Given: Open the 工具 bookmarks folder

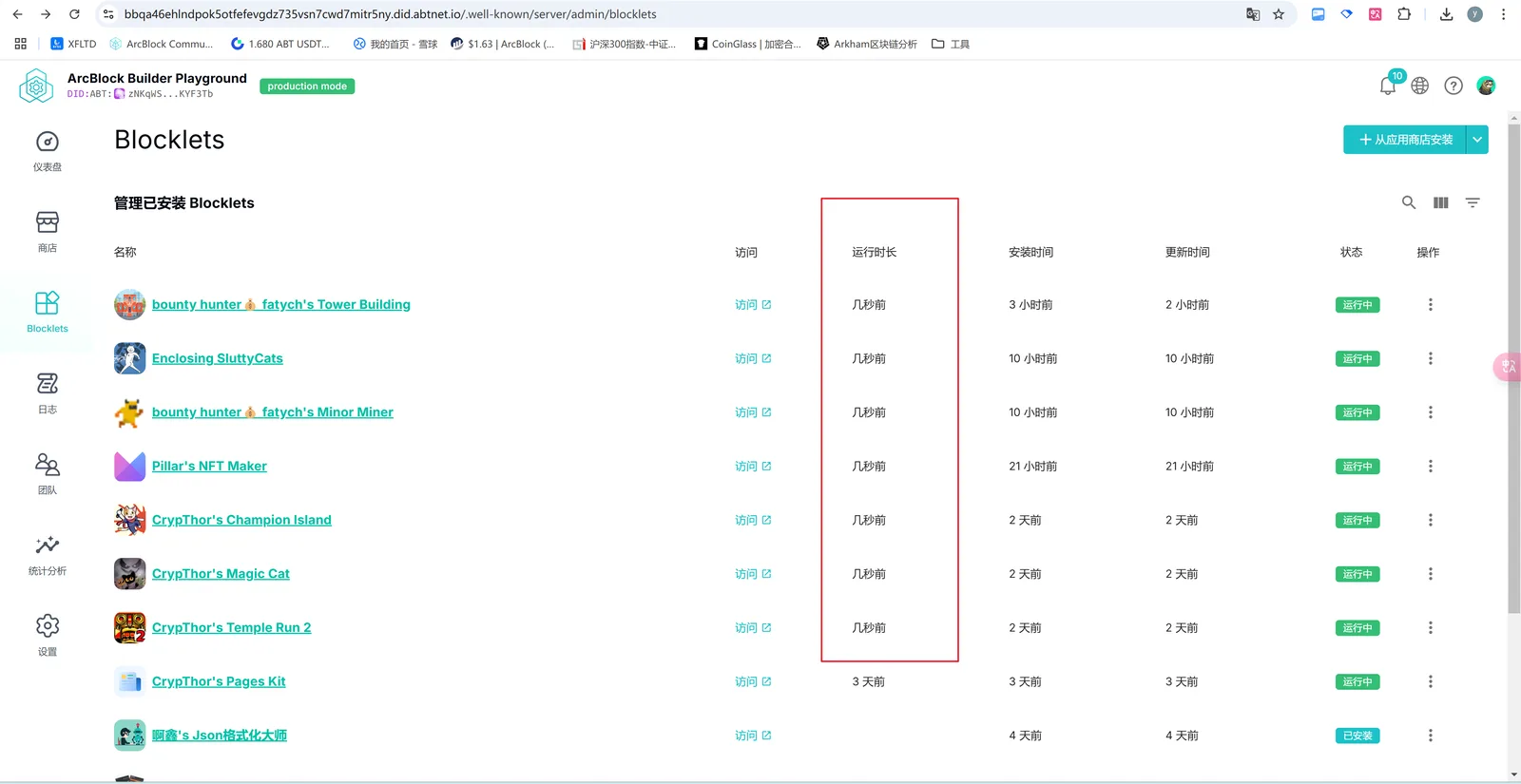Looking at the screenshot, I should pyautogui.click(x=951, y=44).
